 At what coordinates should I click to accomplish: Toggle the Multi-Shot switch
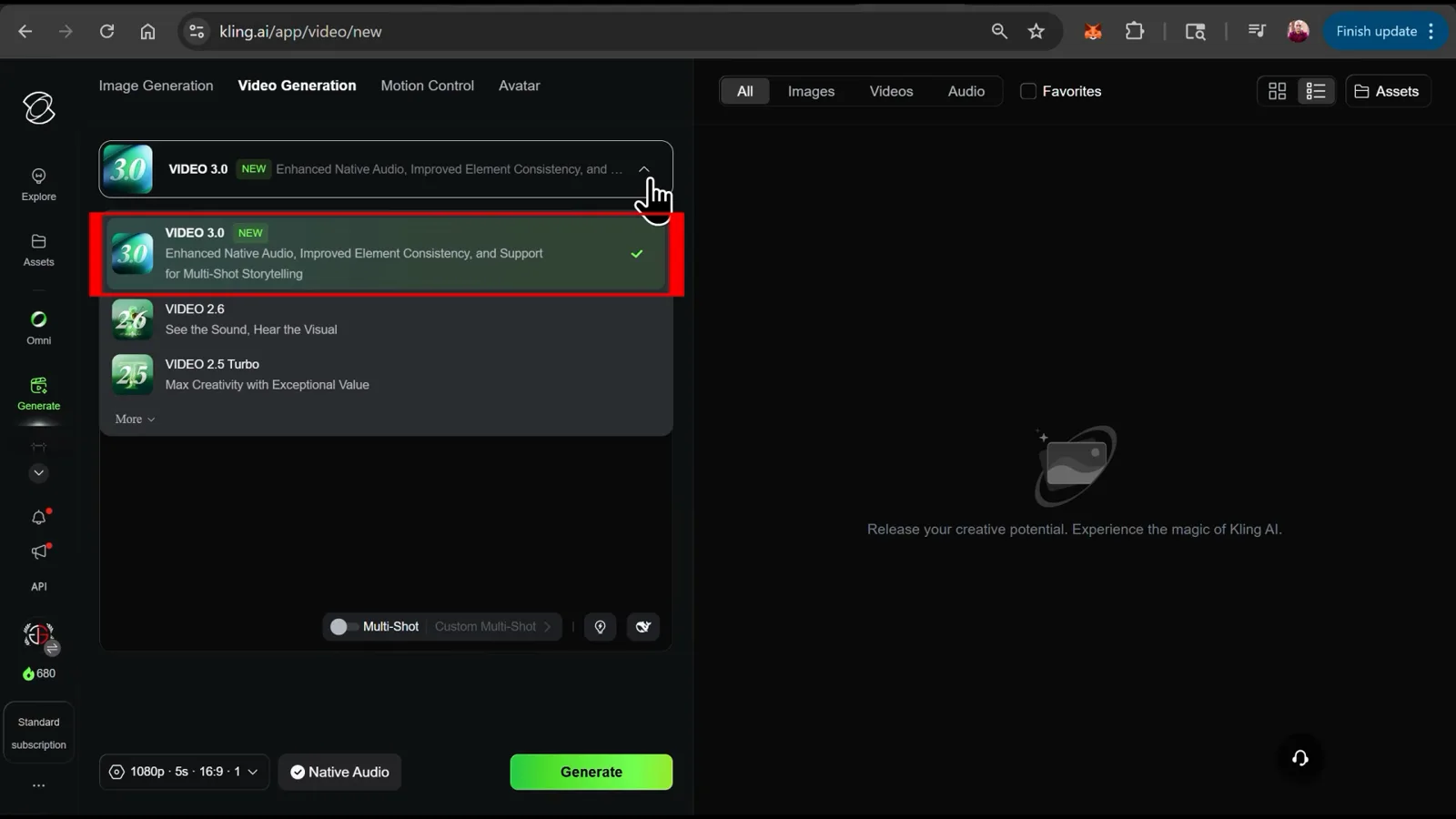coord(342,627)
